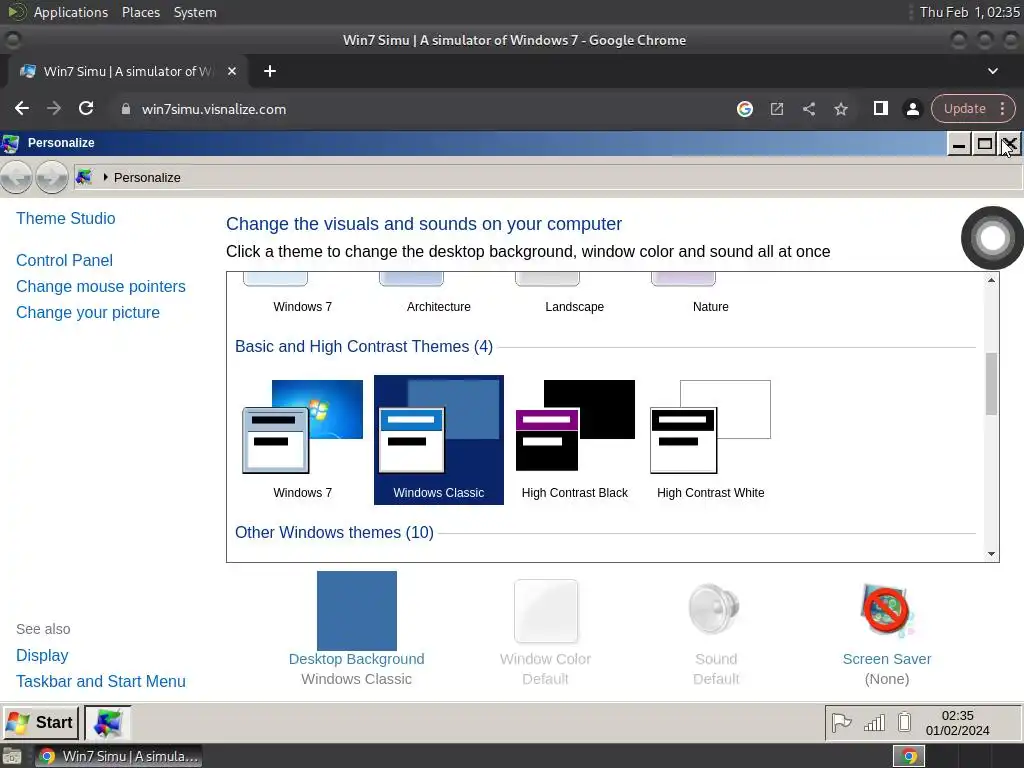The image size is (1024, 768).
Task: Click the theme list scrollbar thumb
Action: [991, 383]
